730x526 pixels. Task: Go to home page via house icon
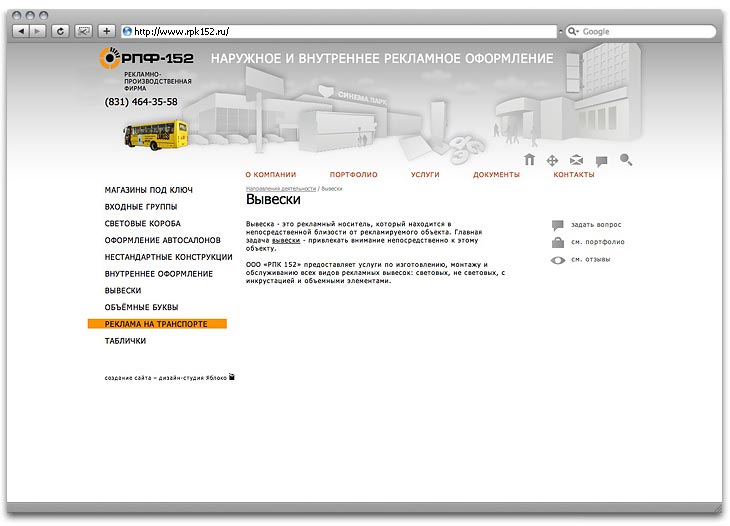[529, 160]
